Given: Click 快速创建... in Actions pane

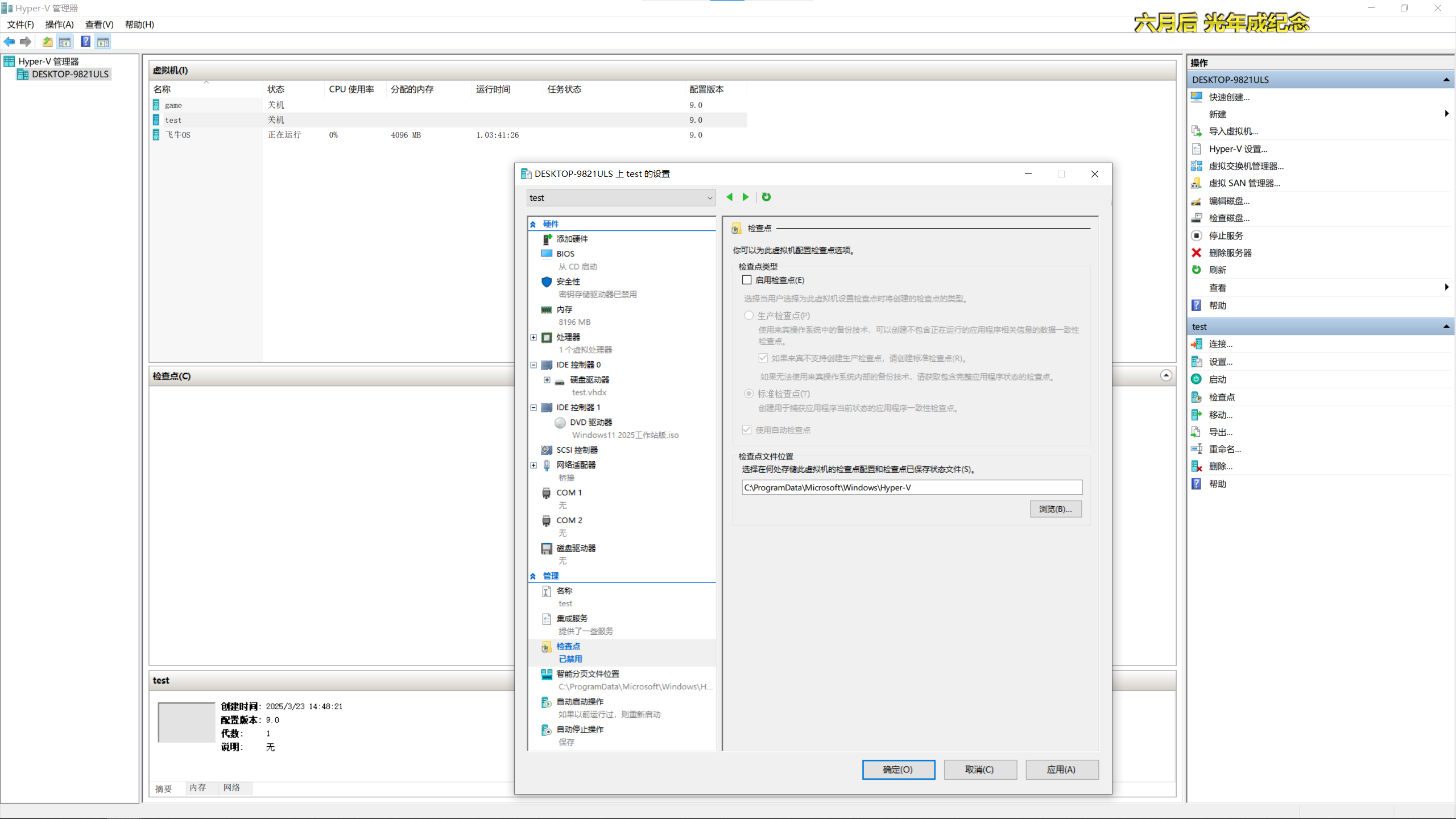Looking at the screenshot, I should point(1229,97).
